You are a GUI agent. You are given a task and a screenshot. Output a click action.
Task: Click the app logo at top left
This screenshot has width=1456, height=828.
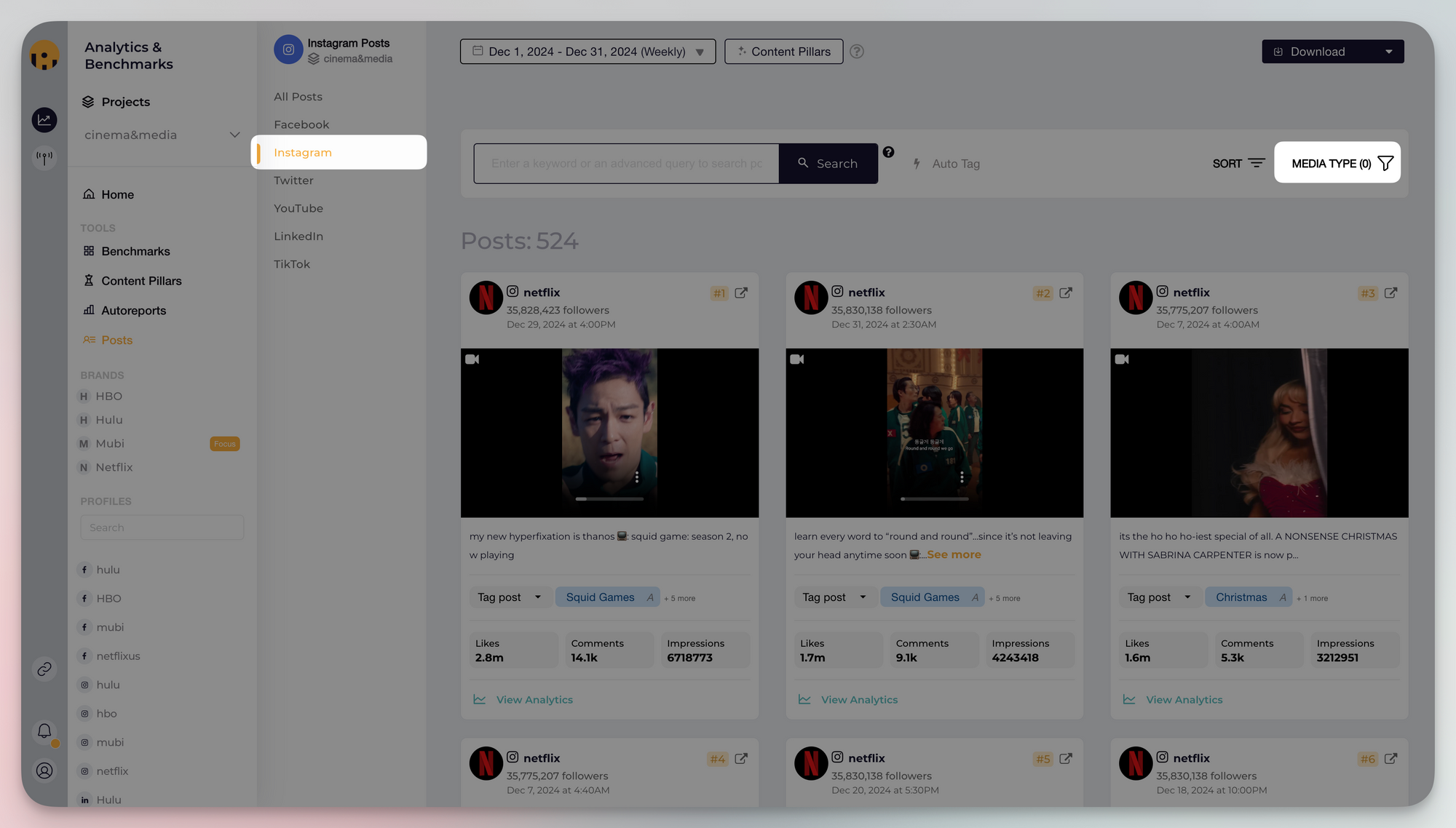[x=44, y=55]
